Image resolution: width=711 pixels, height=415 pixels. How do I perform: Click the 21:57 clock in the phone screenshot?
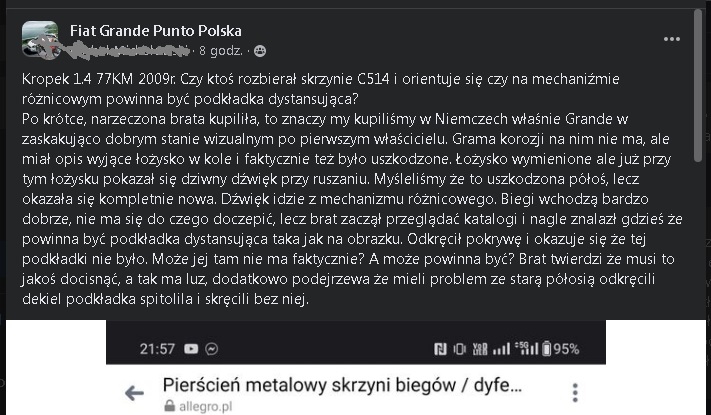tap(157, 349)
